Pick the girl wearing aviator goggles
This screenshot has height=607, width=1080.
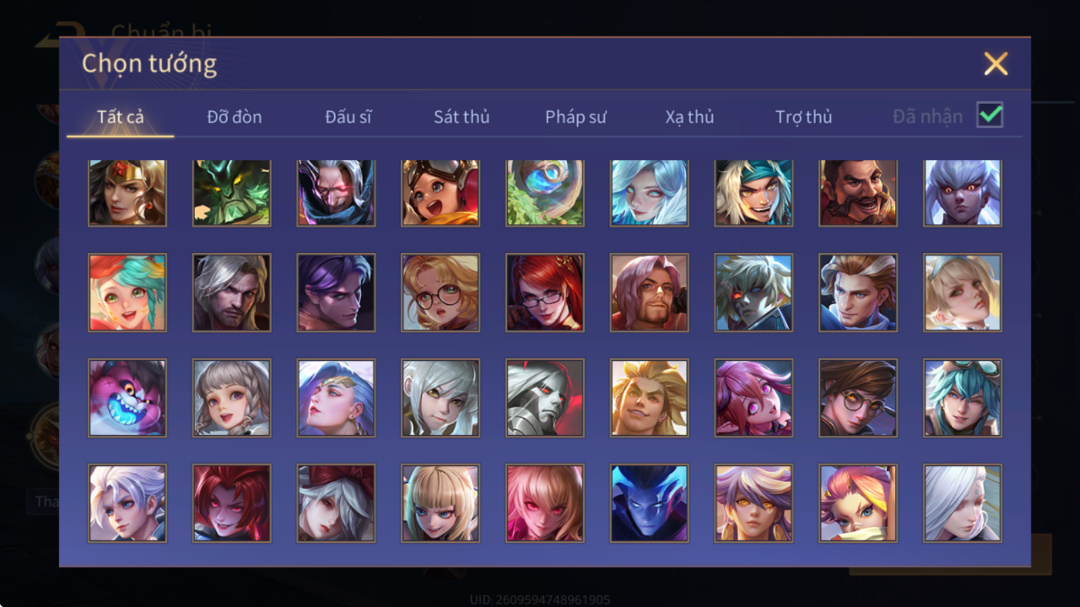[441, 193]
